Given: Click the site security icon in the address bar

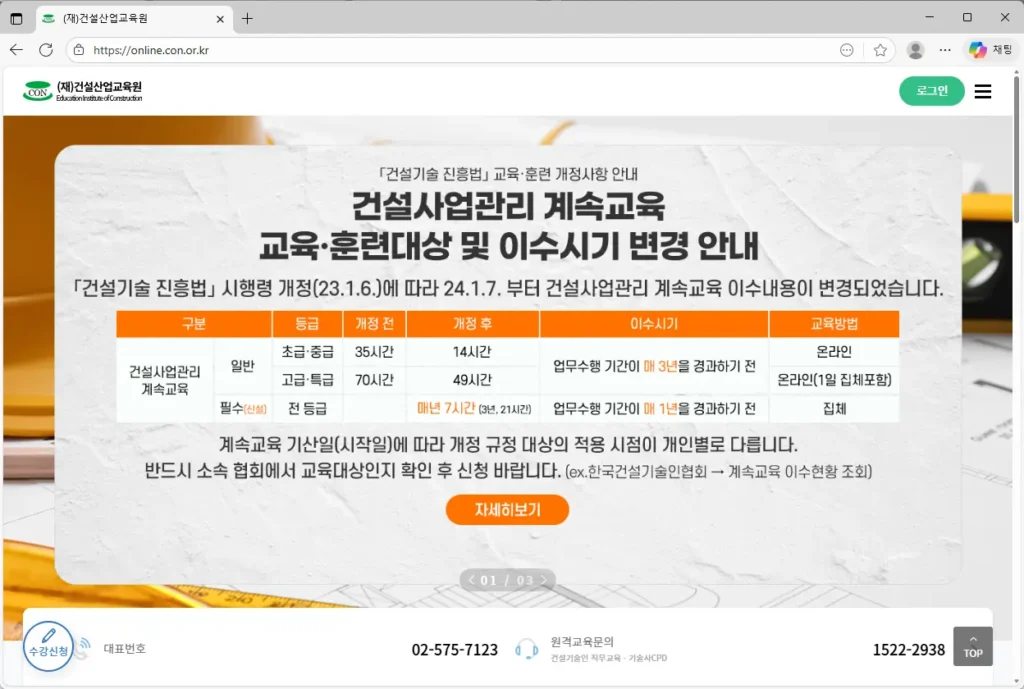Looking at the screenshot, I should coord(77,48).
